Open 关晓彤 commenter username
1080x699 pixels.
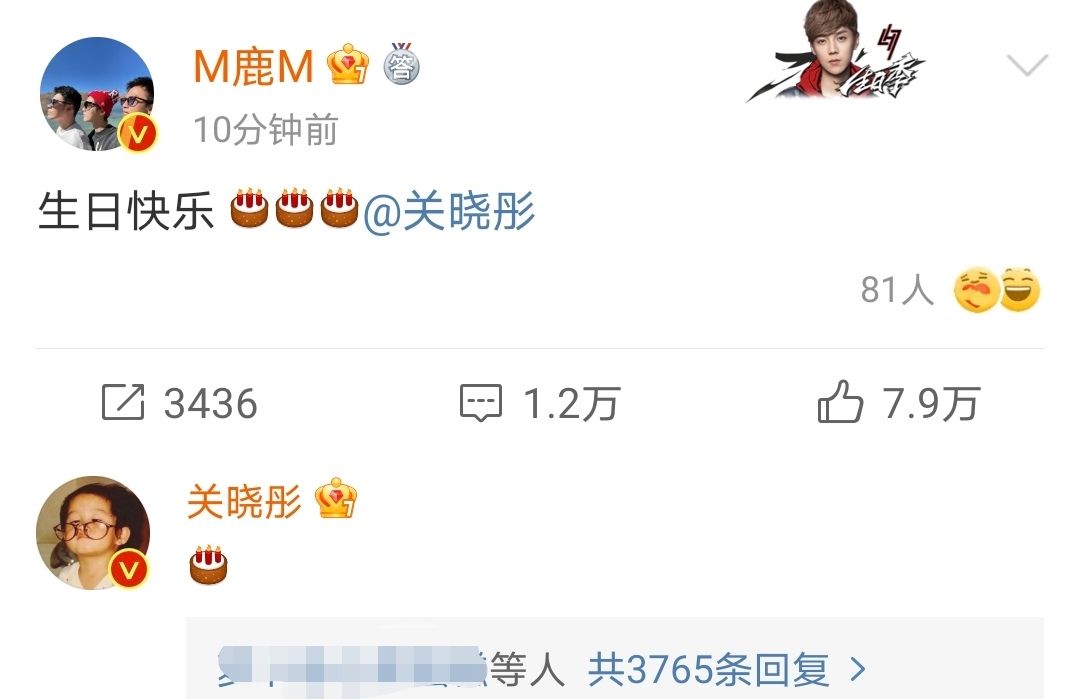coord(245,501)
